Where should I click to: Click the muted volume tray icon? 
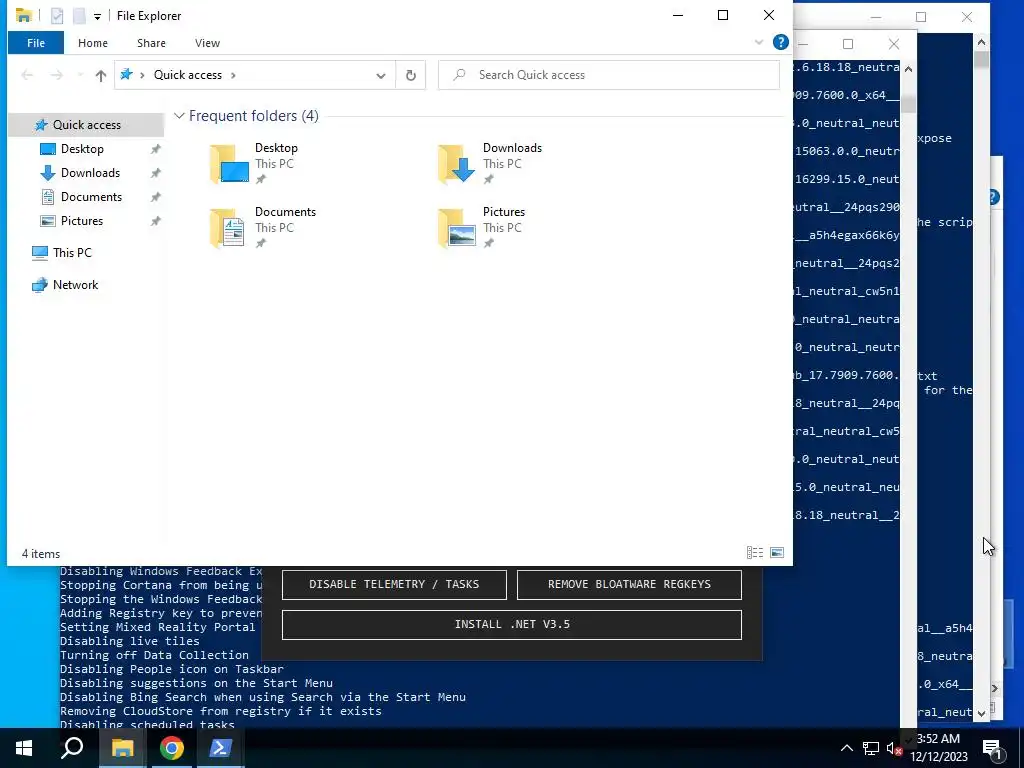coord(894,749)
